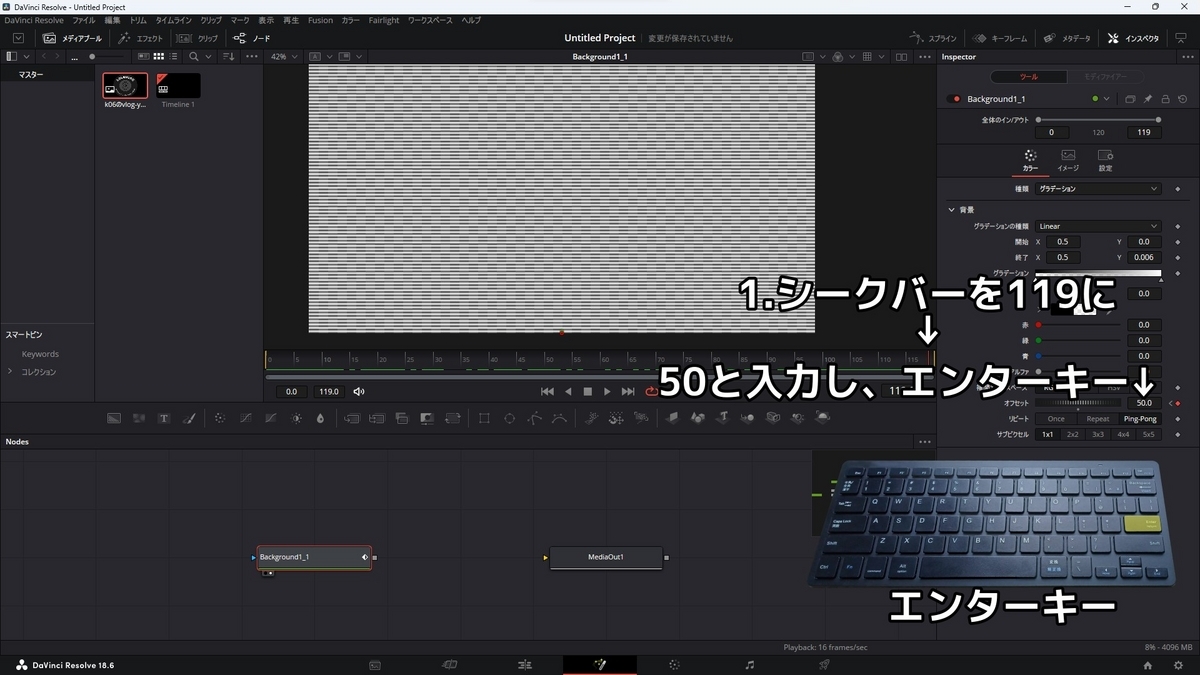
Task: Select the Paint tool in the Fusion toolbar
Action: pyautogui.click(x=189, y=418)
